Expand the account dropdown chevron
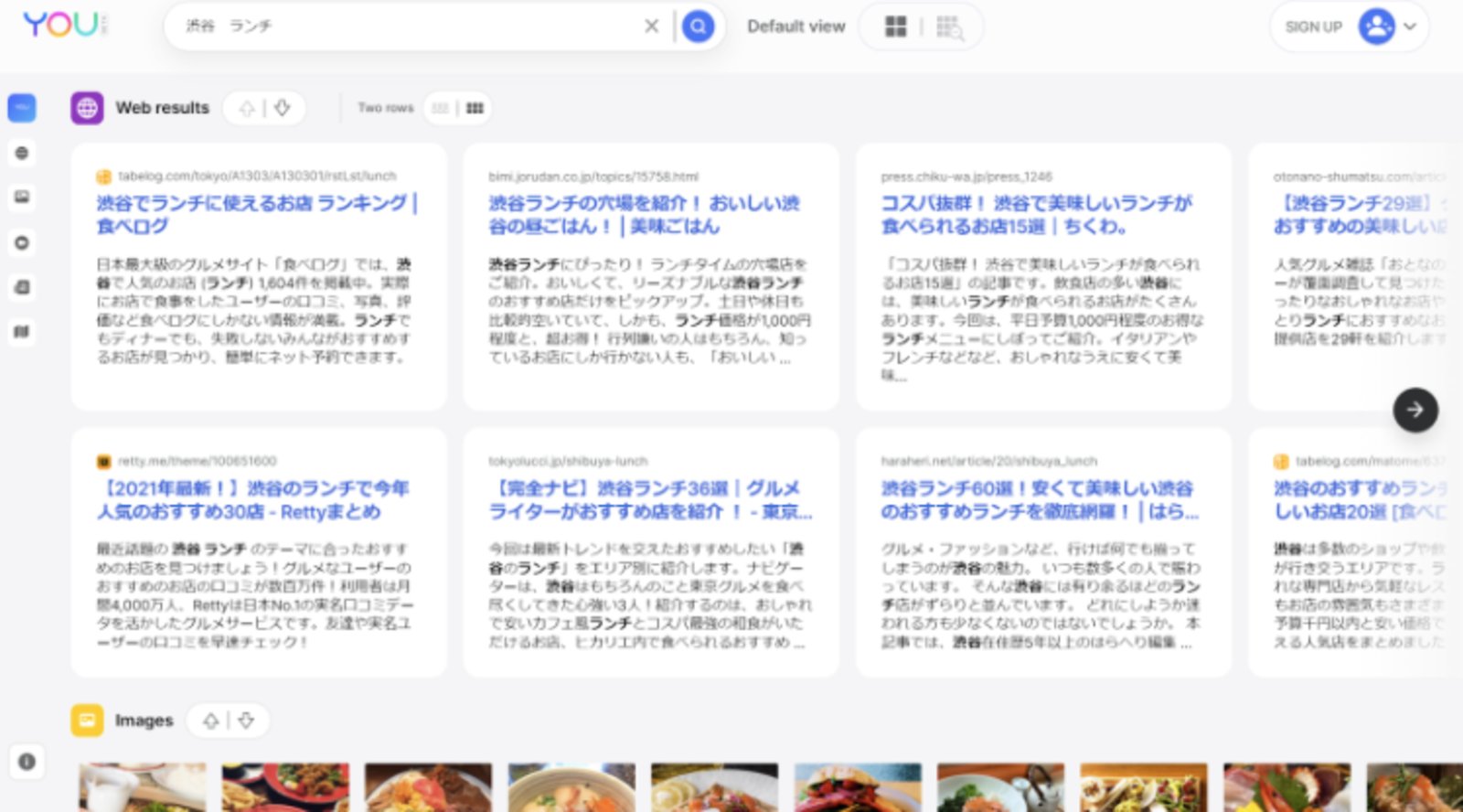The image size is (1463, 812). tap(1410, 27)
